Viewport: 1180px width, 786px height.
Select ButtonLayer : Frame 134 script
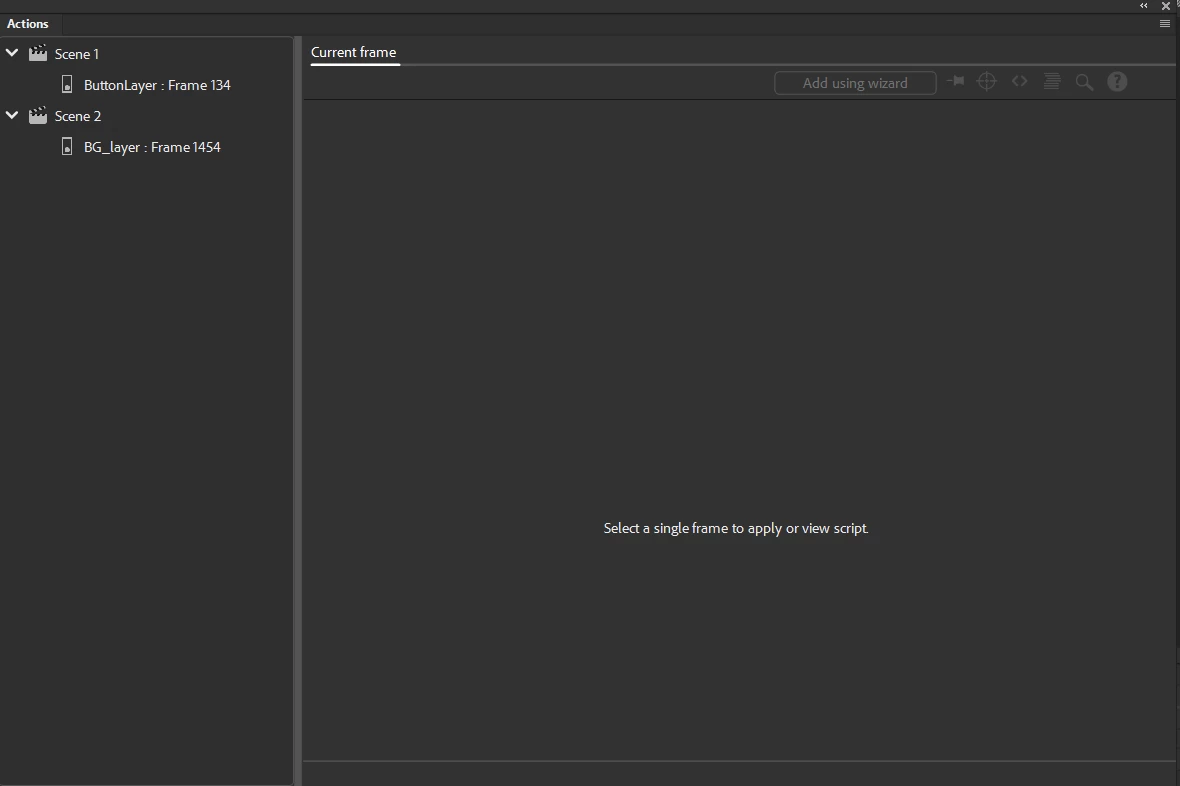[x=157, y=85]
